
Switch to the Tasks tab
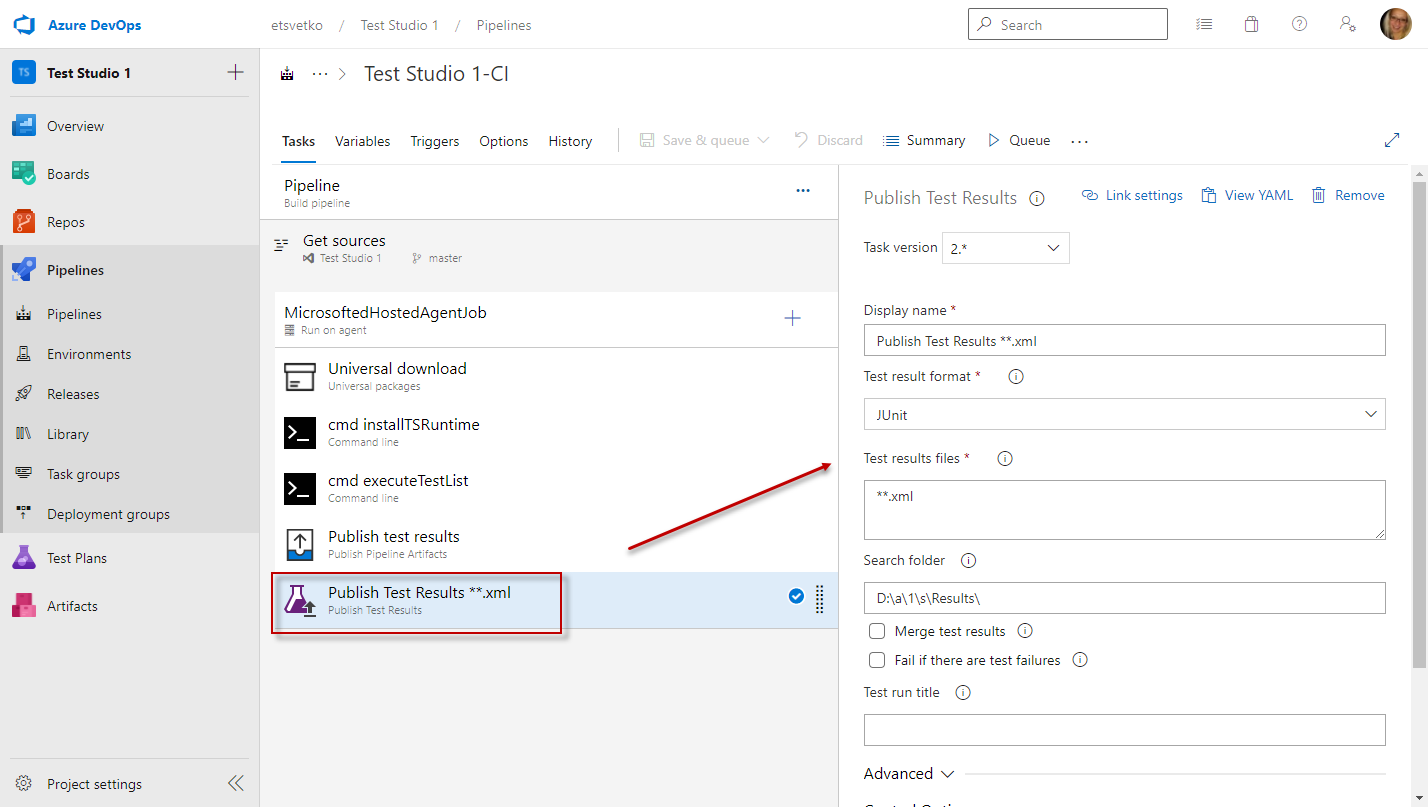298,141
